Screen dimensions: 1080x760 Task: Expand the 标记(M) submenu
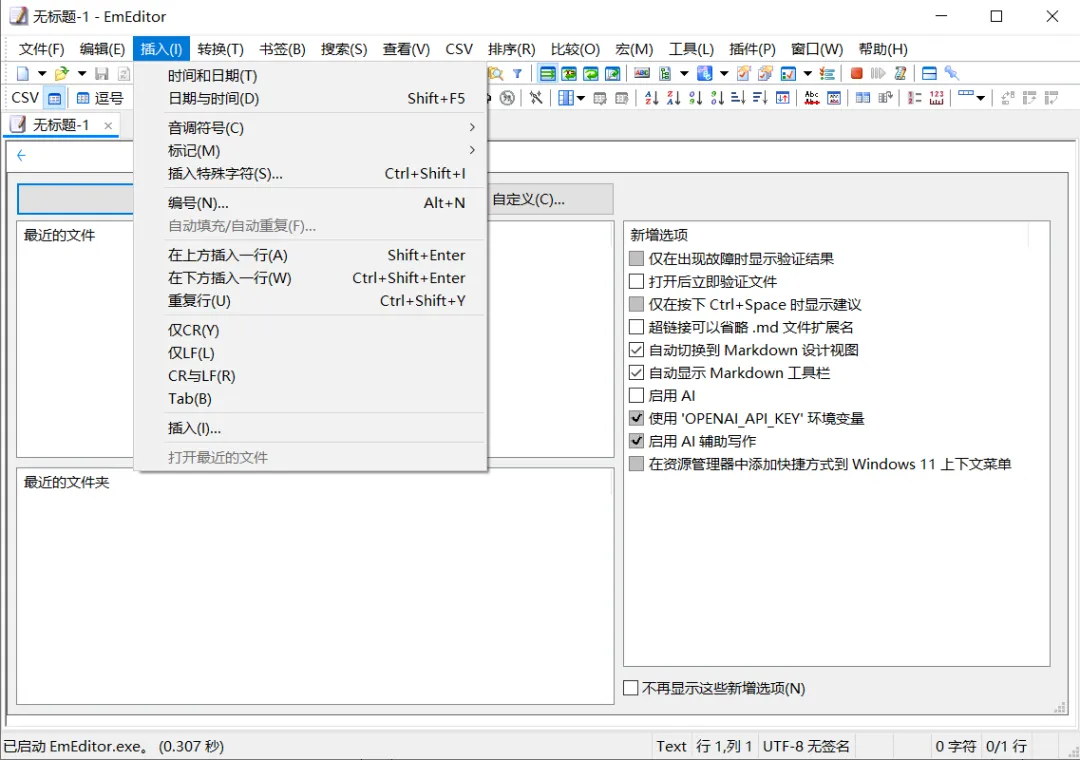311,150
